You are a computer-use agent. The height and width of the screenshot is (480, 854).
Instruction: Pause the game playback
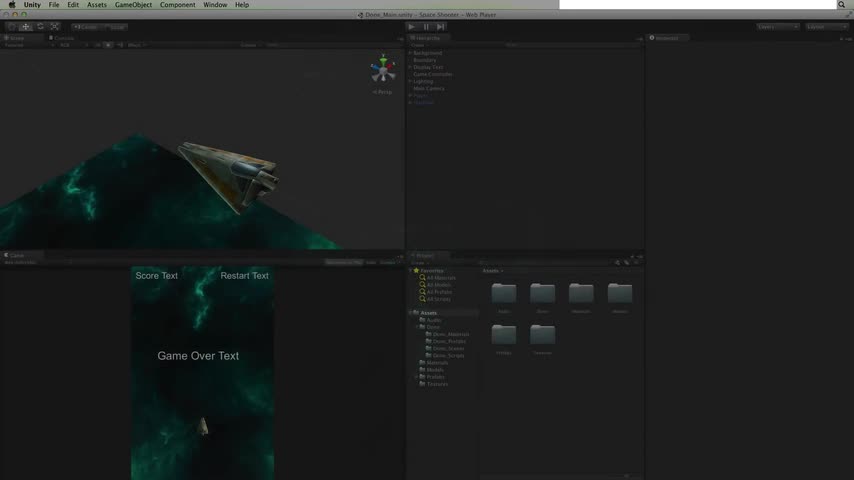point(426,27)
